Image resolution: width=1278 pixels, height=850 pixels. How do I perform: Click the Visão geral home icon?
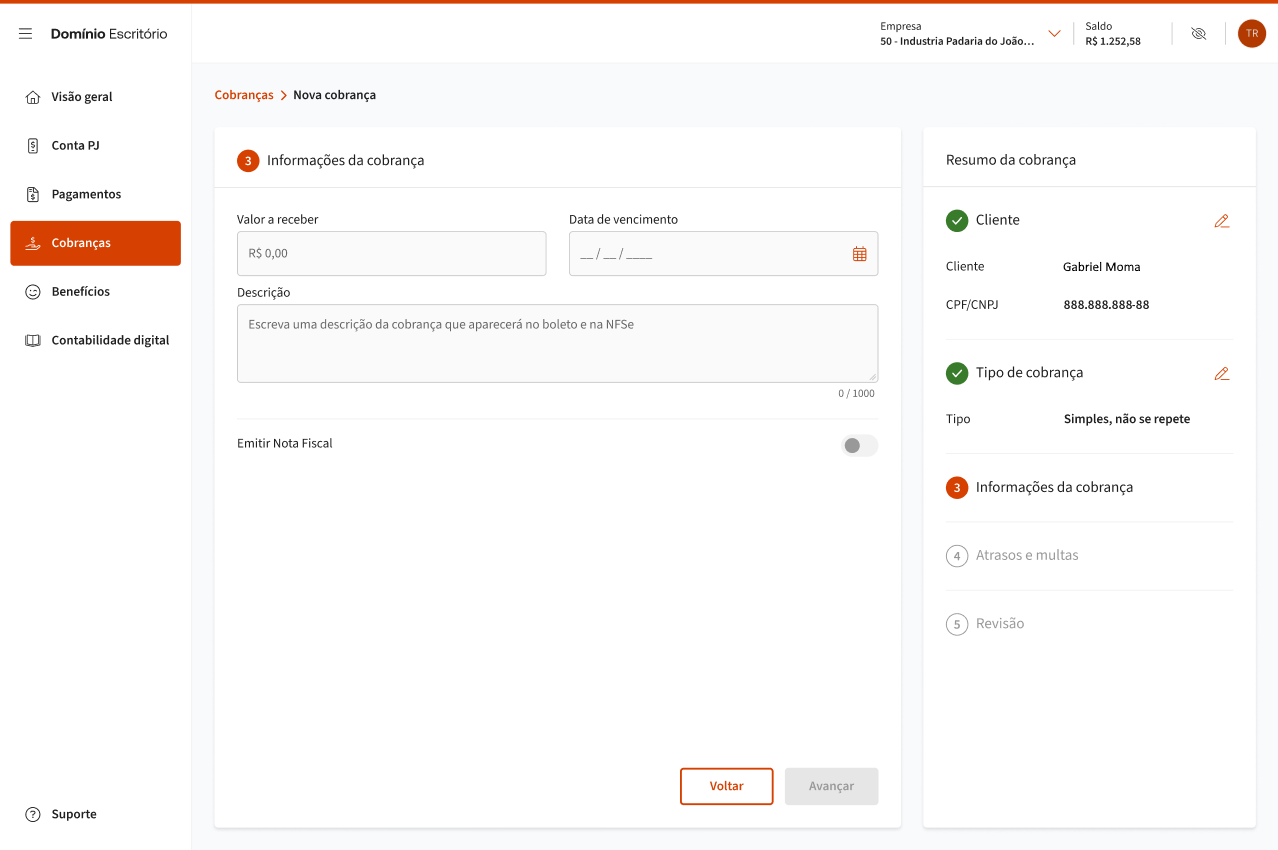(x=33, y=97)
